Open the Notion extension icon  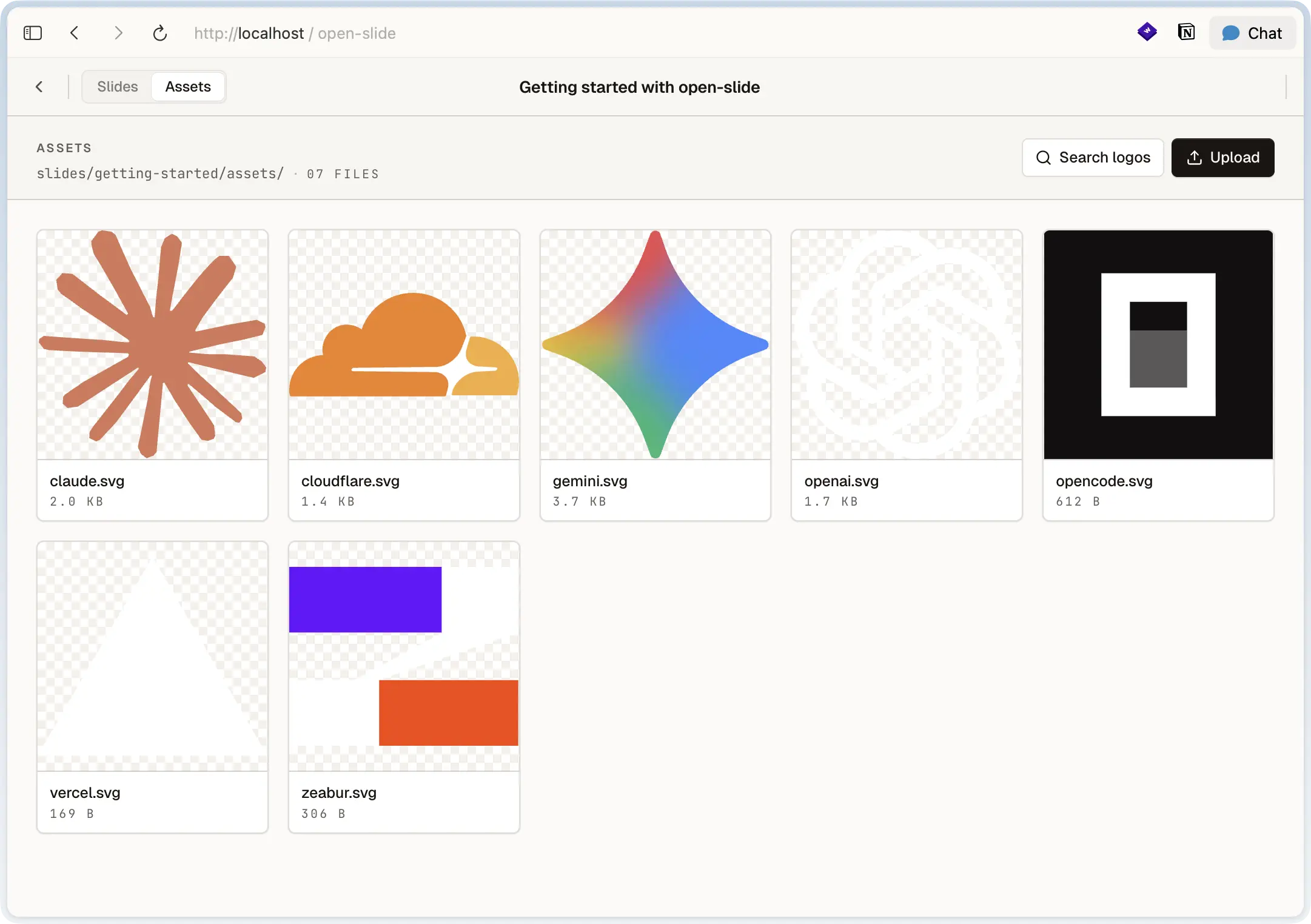[1186, 32]
